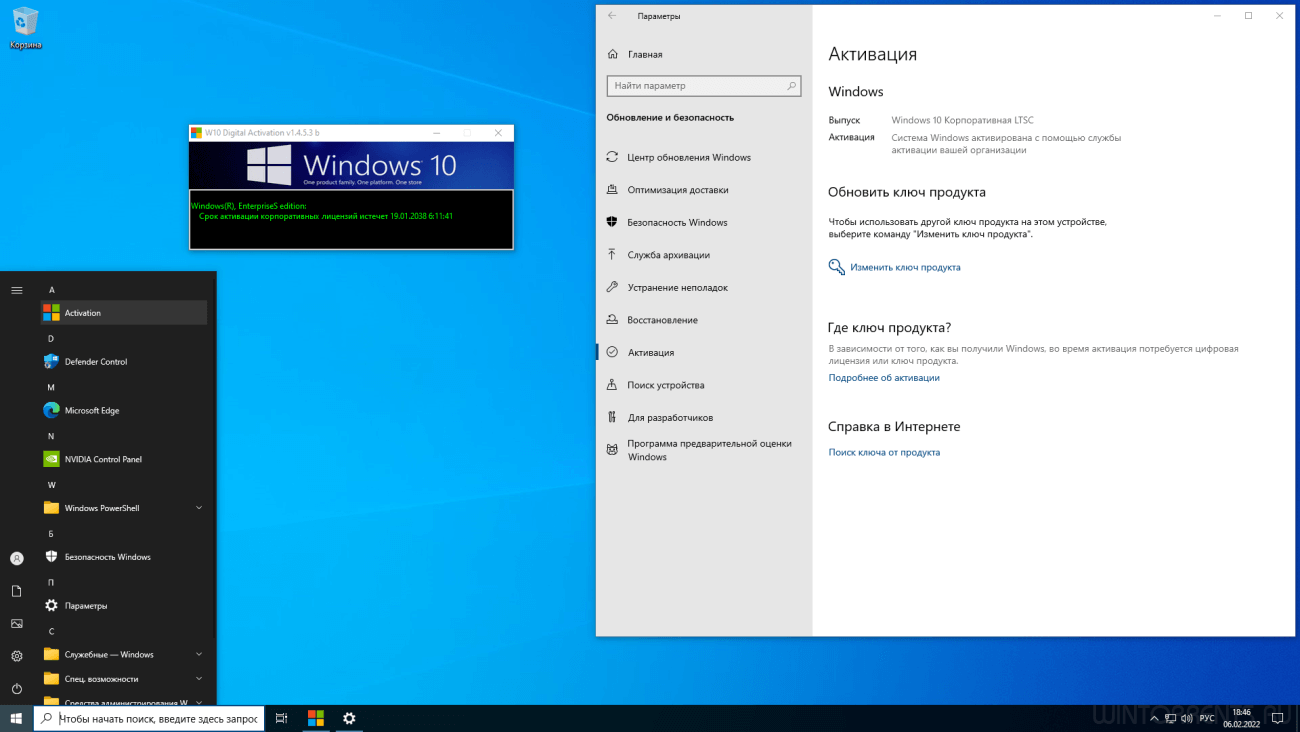Viewport: 1300px width, 732px height.
Task: Click Settings gear icon on taskbar
Action: coord(349,718)
